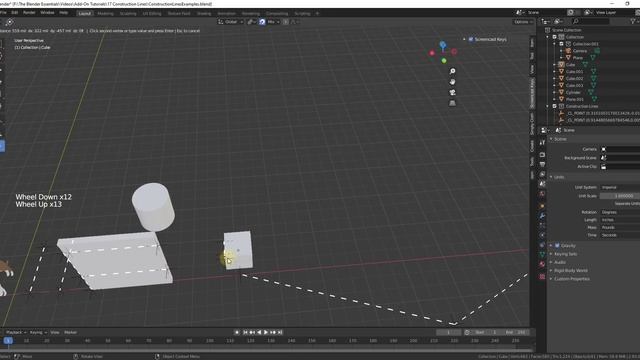Screen dimensions: 640x360
Task: Toggle Construction Lines collection checkbox
Action: tap(555, 106)
